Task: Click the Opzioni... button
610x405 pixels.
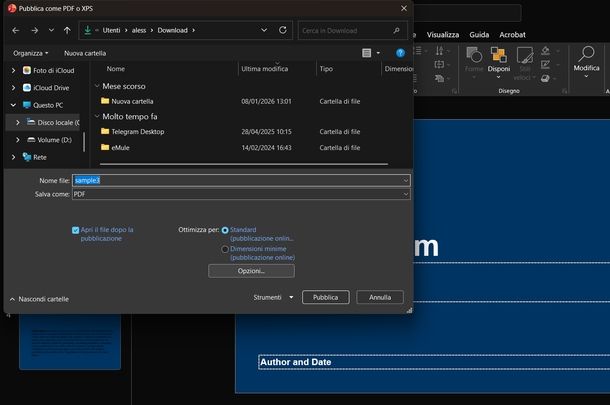Action: [x=251, y=271]
